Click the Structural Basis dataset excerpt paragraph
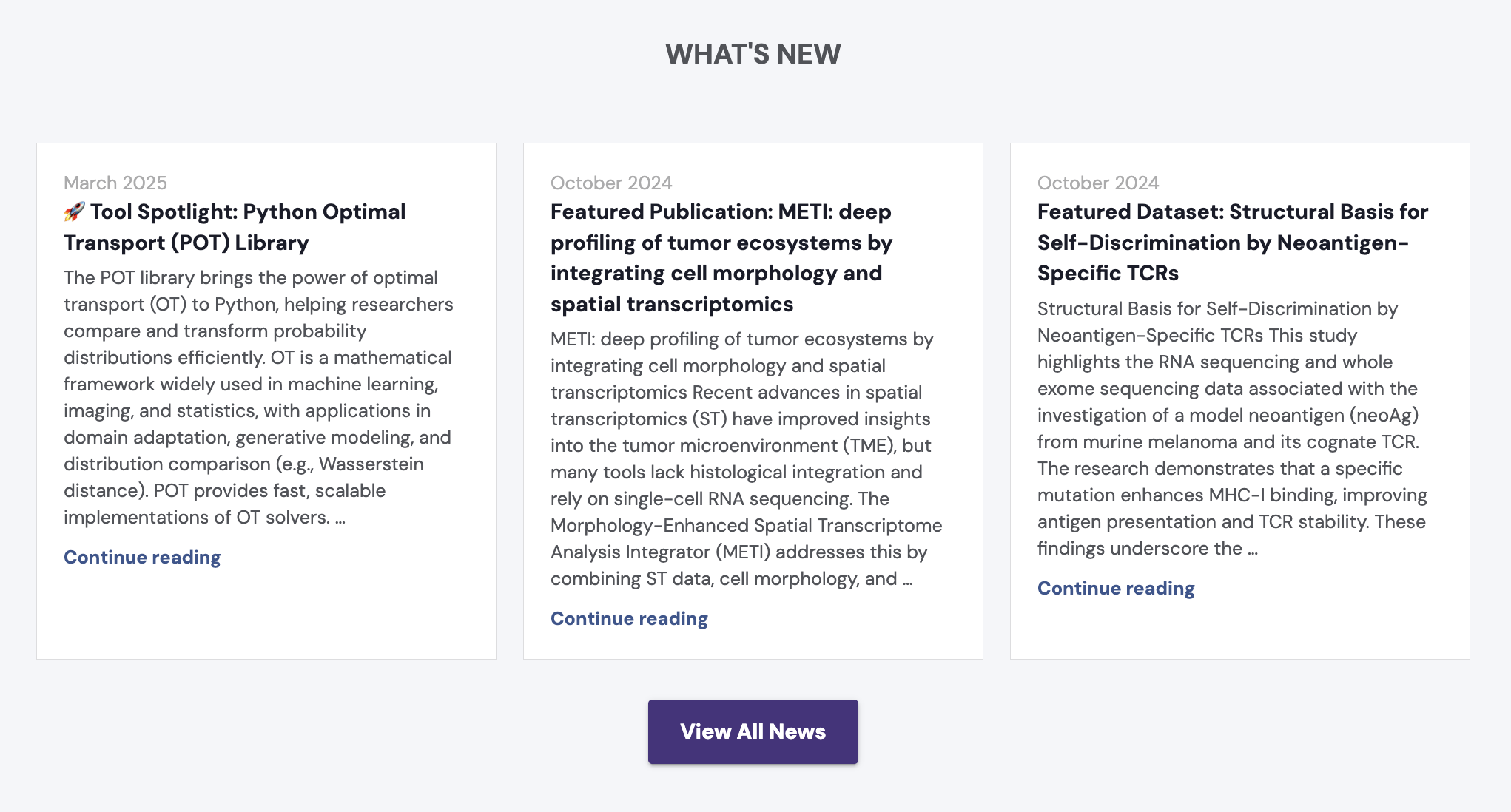The width and height of the screenshot is (1511, 812). pos(1232,428)
